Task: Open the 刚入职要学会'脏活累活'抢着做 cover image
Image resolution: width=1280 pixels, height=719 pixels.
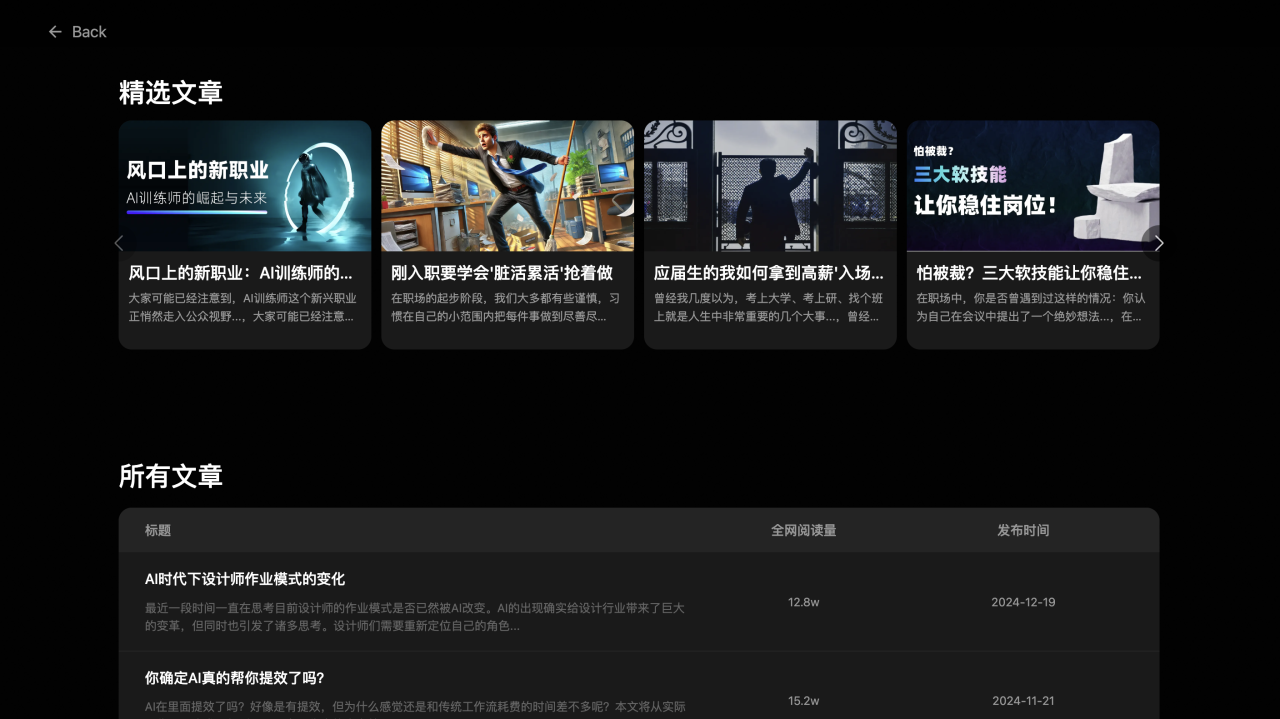Action: 507,186
